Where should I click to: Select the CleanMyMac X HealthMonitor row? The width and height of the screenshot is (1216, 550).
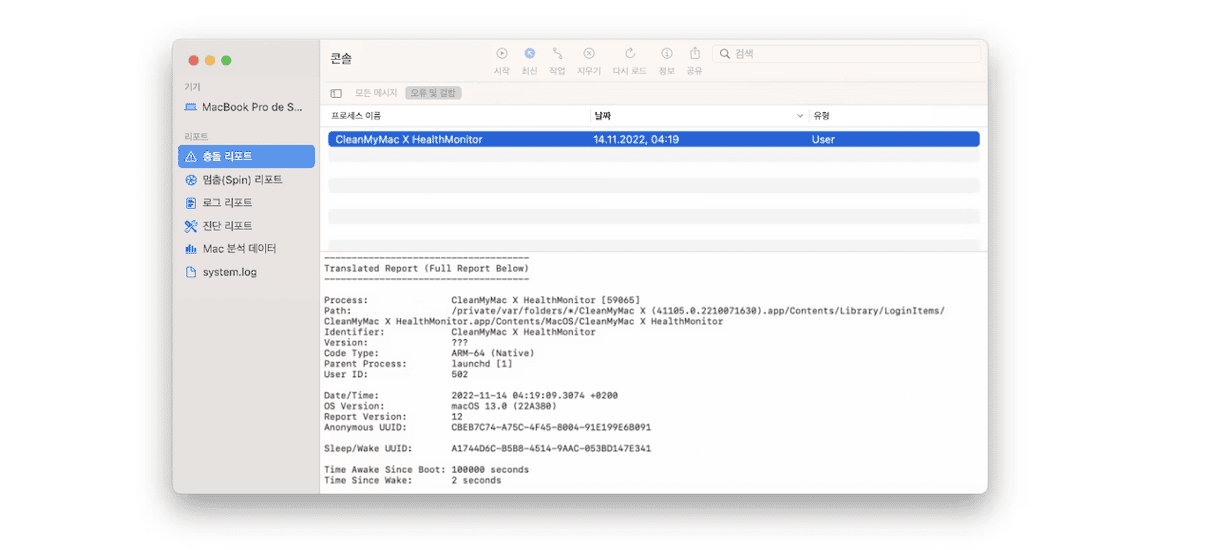pyautogui.click(x=653, y=140)
